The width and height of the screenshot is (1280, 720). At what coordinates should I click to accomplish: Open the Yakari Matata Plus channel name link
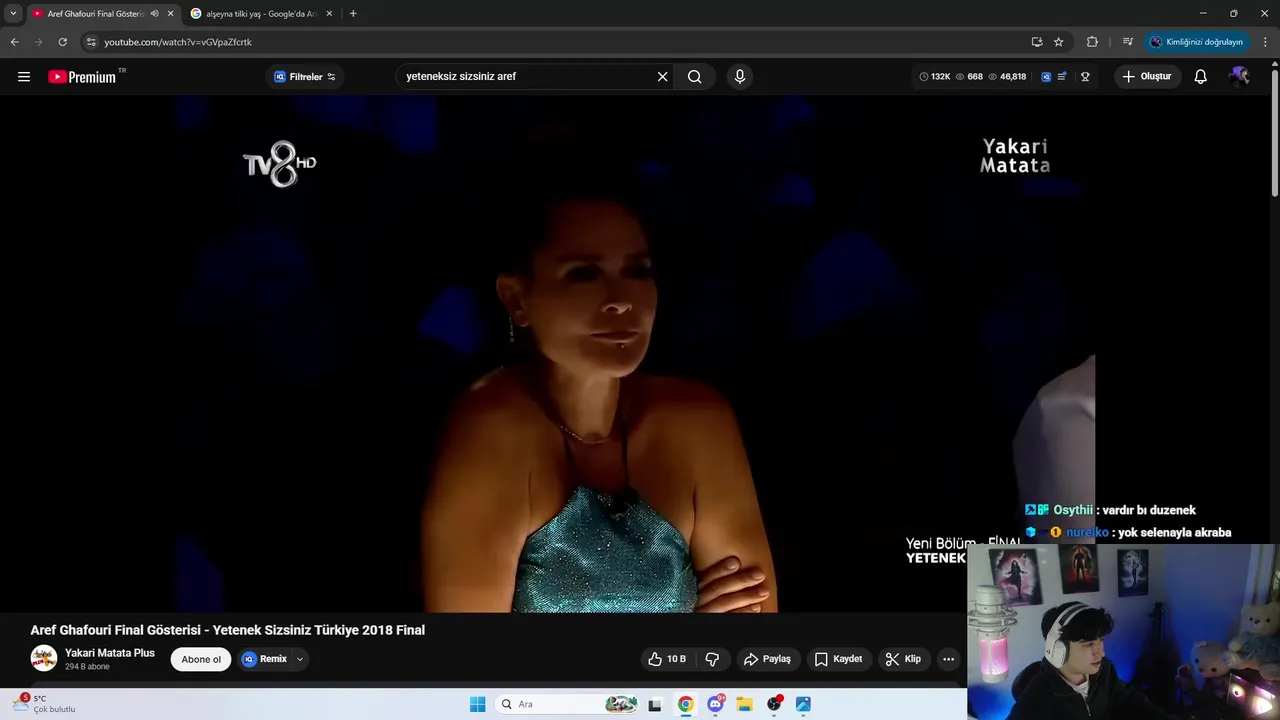(x=110, y=653)
